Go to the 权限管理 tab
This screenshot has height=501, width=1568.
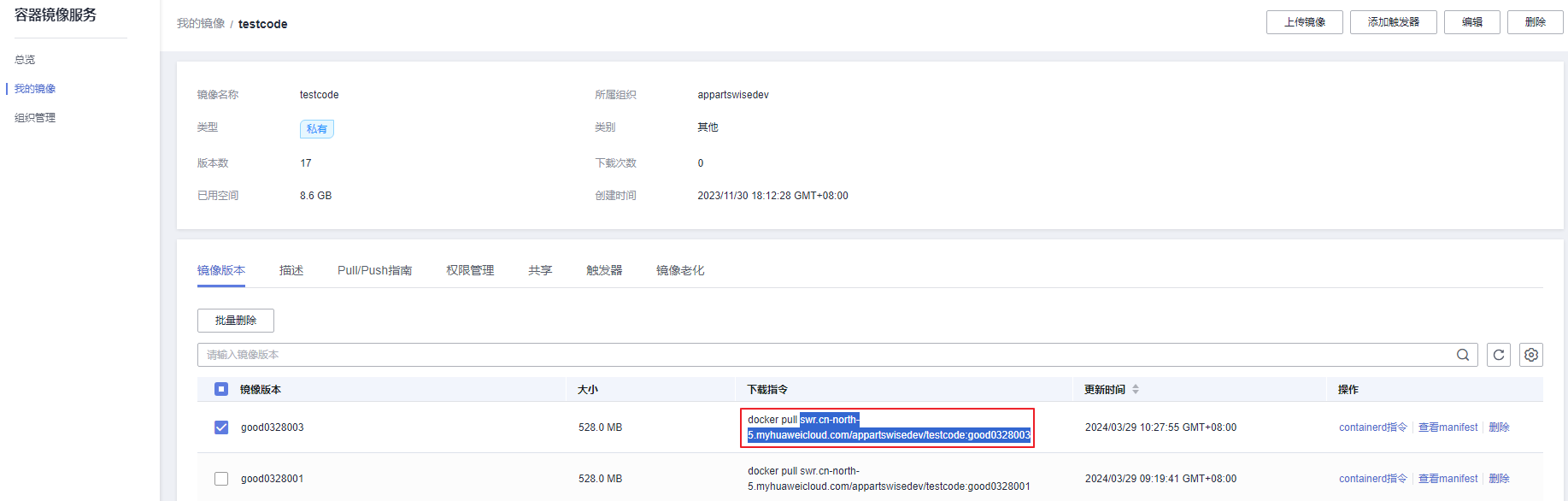click(x=469, y=270)
